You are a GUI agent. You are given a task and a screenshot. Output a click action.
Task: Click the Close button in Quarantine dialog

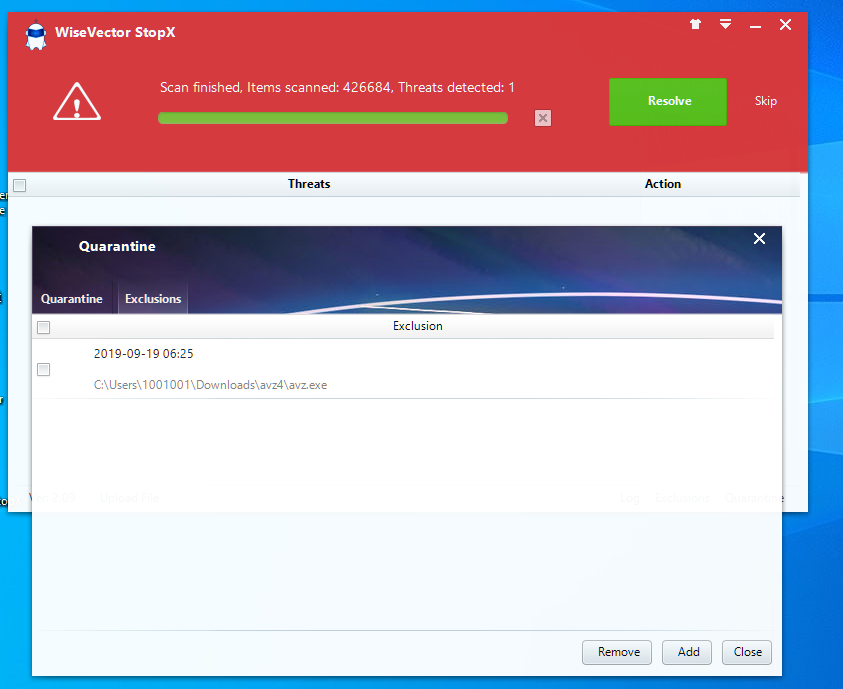point(747,652)
